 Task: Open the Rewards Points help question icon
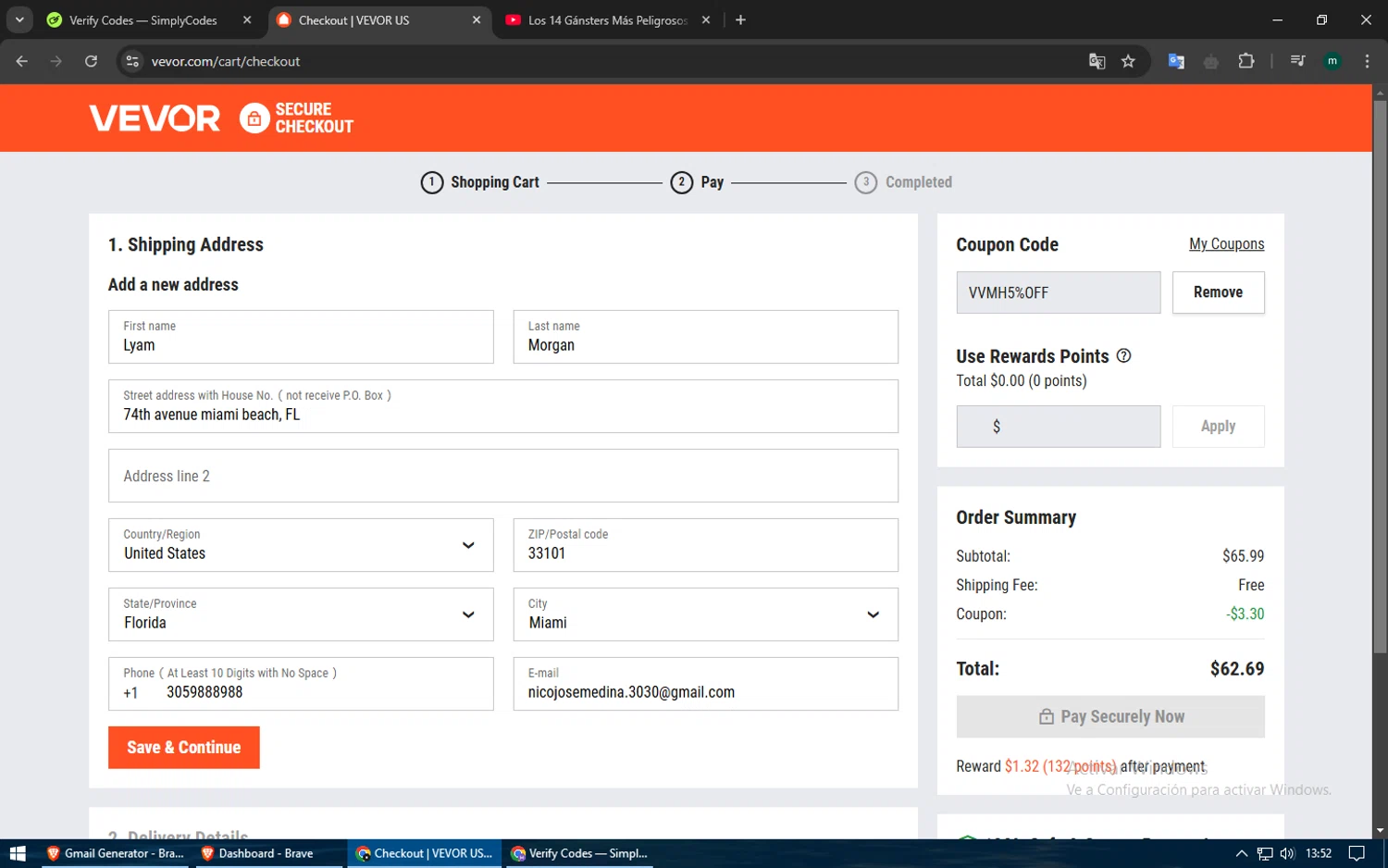1123,355
